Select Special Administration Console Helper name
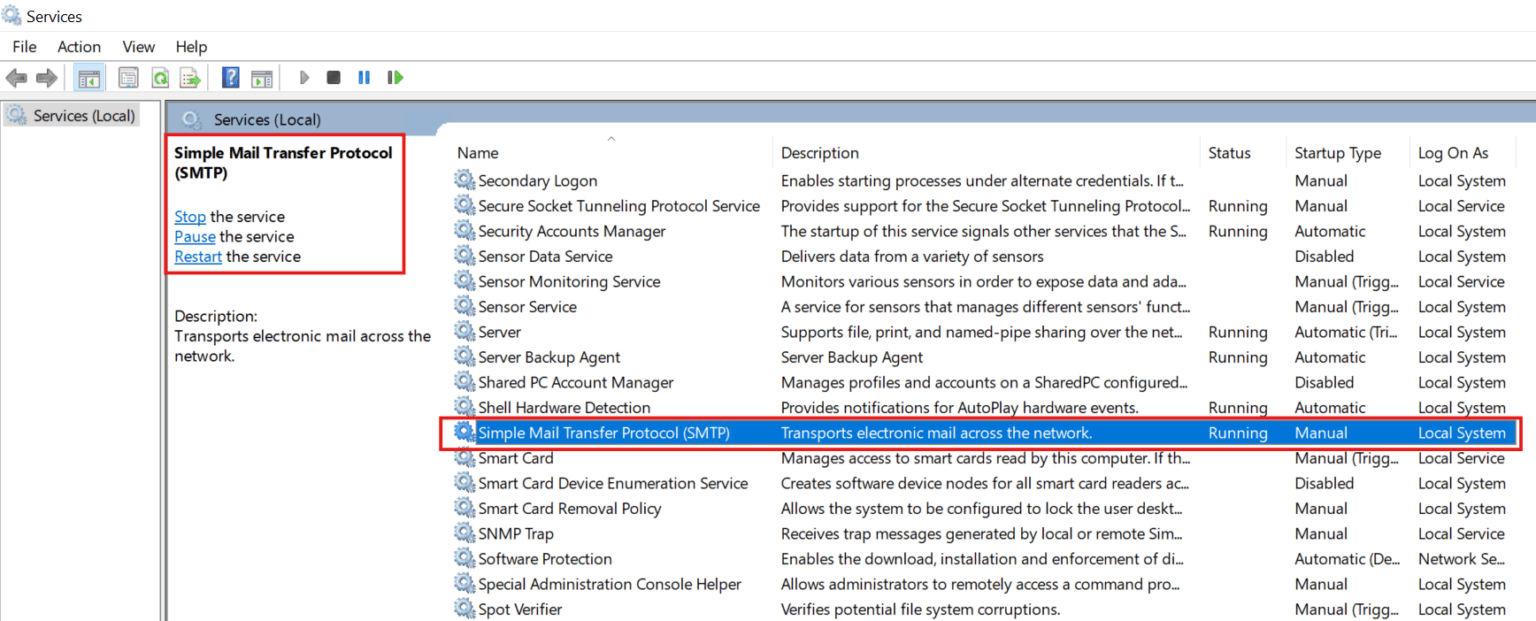The image size is (1536, 621). point(610,584)
